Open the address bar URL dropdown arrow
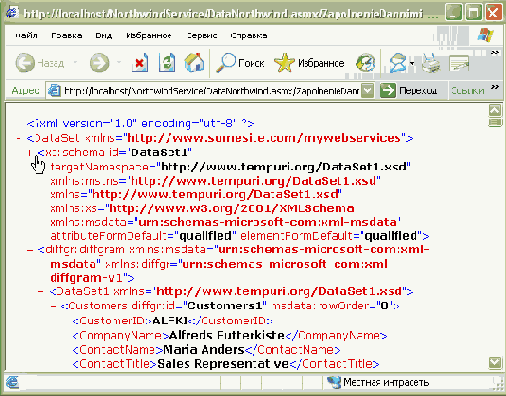The width and height of the screenshot is (506, 396). pyautogui.click(x=367, y=90)
